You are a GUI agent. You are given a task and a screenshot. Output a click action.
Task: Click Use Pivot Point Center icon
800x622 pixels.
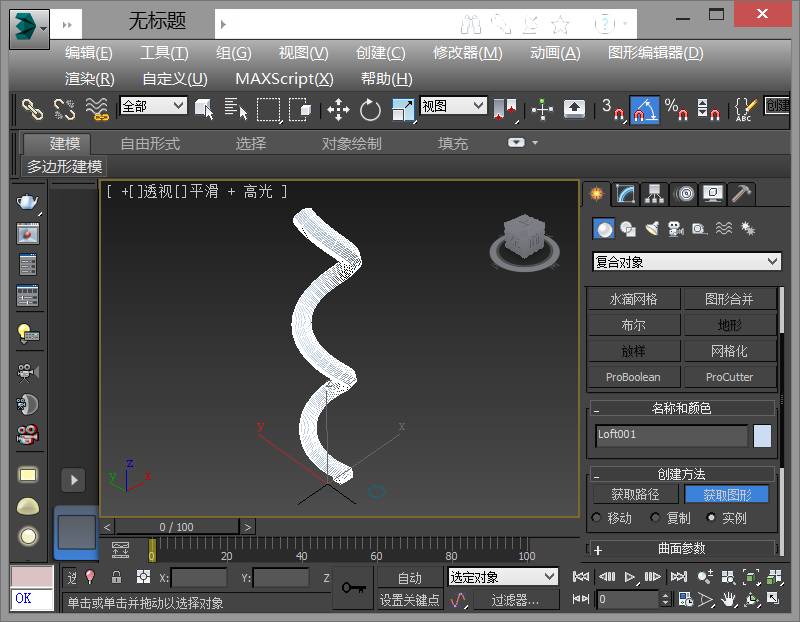pyautogui.click(x=505, y=109)
